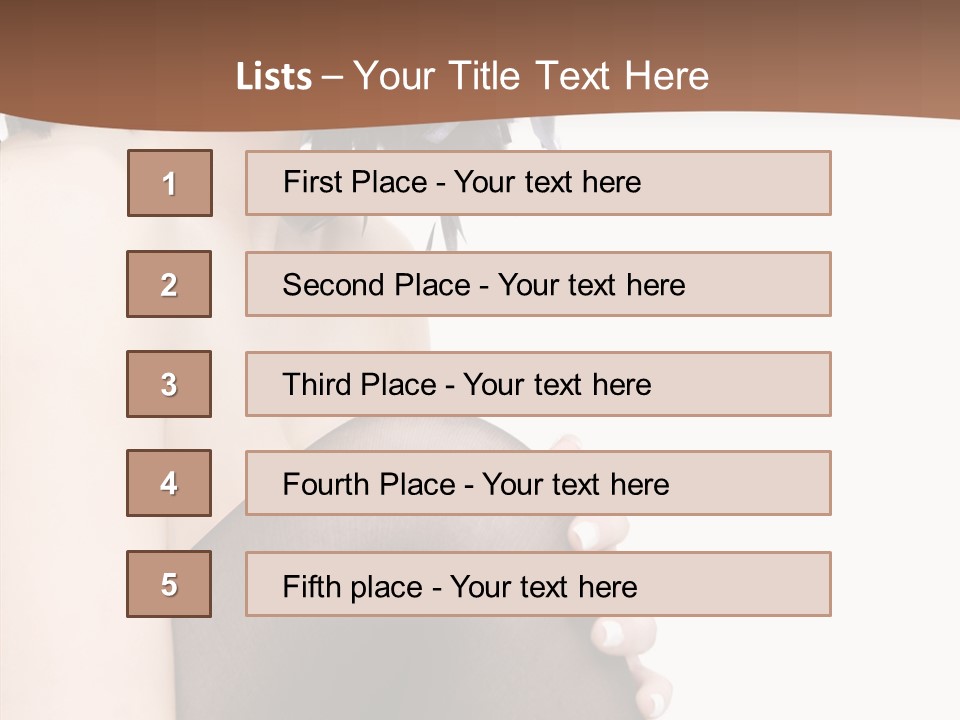The width and height of the screenshot is (960, 720).
Task: Click the "Third Place - Your text here" field
Action: [x=538, y=384]
